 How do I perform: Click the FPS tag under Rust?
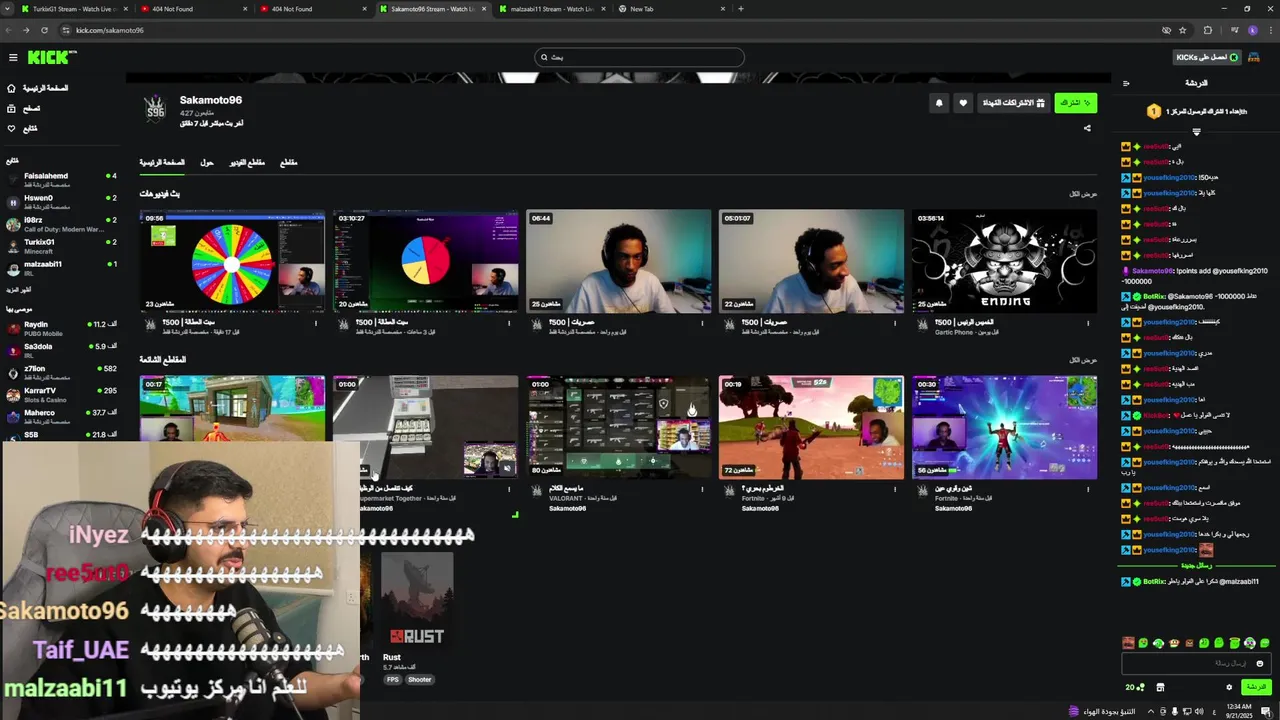pos(393,679)
